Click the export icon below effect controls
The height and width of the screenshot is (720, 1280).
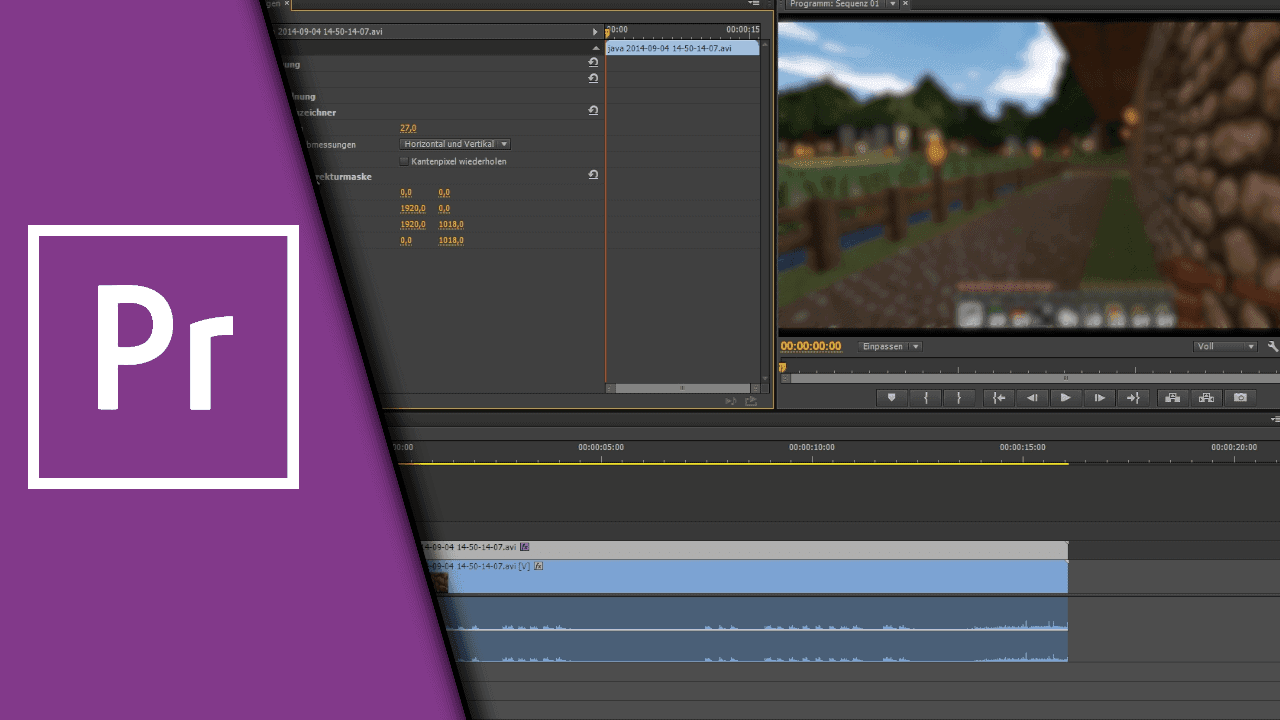(751, 401)
